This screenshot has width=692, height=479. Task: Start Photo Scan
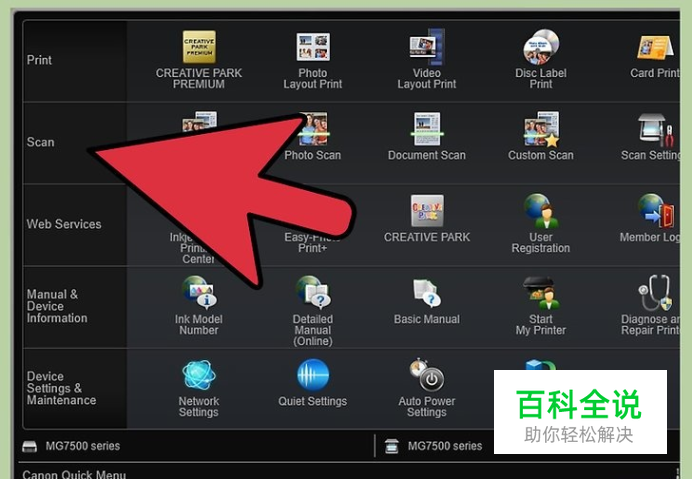coord(313,129)
